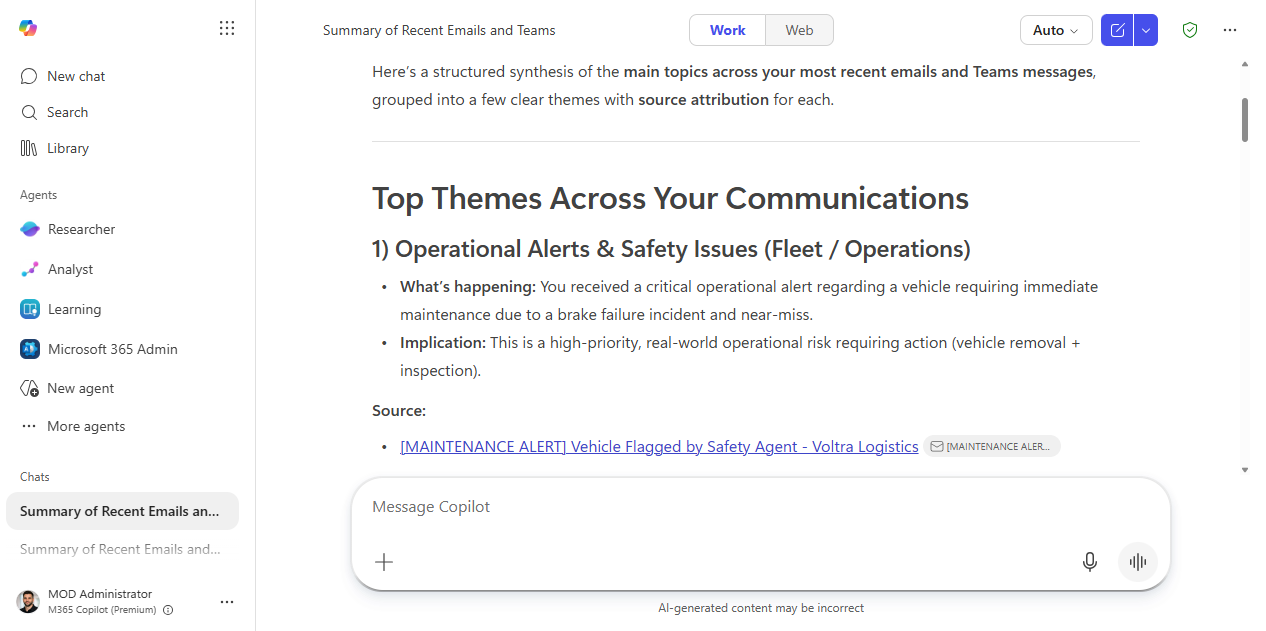Open the second Summary of Recent Emails chat
Screen dimensions: 1266x631
(x=122, y=549)
